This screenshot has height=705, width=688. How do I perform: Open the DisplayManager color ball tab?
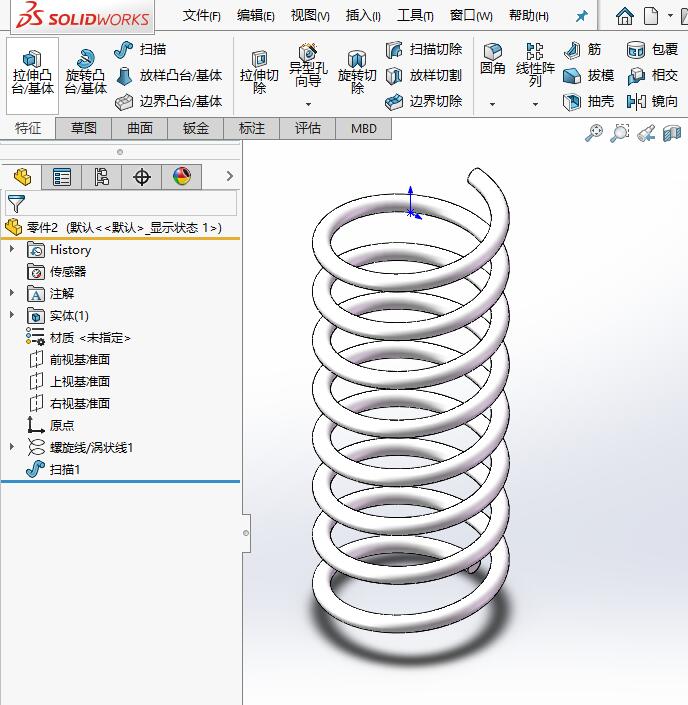[x=182, y=177]
